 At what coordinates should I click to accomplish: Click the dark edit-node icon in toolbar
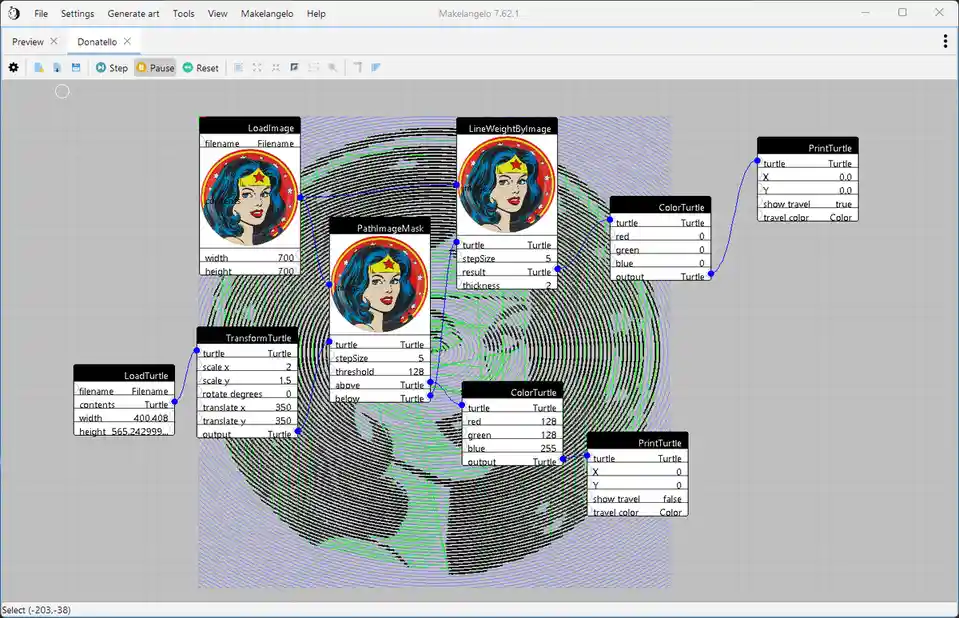[294, 67]
